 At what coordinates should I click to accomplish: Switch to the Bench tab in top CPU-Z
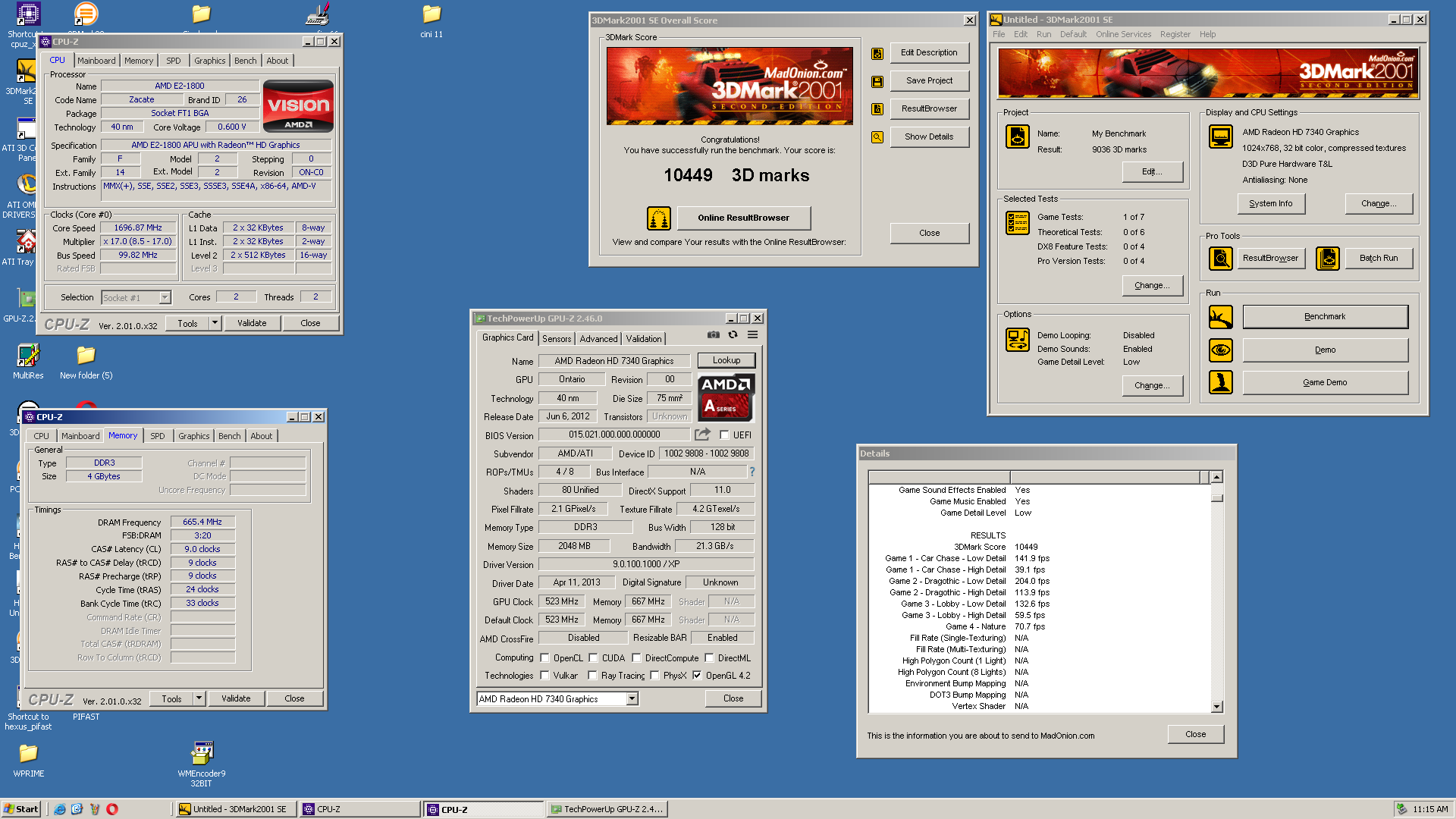(x=245, y=61)
